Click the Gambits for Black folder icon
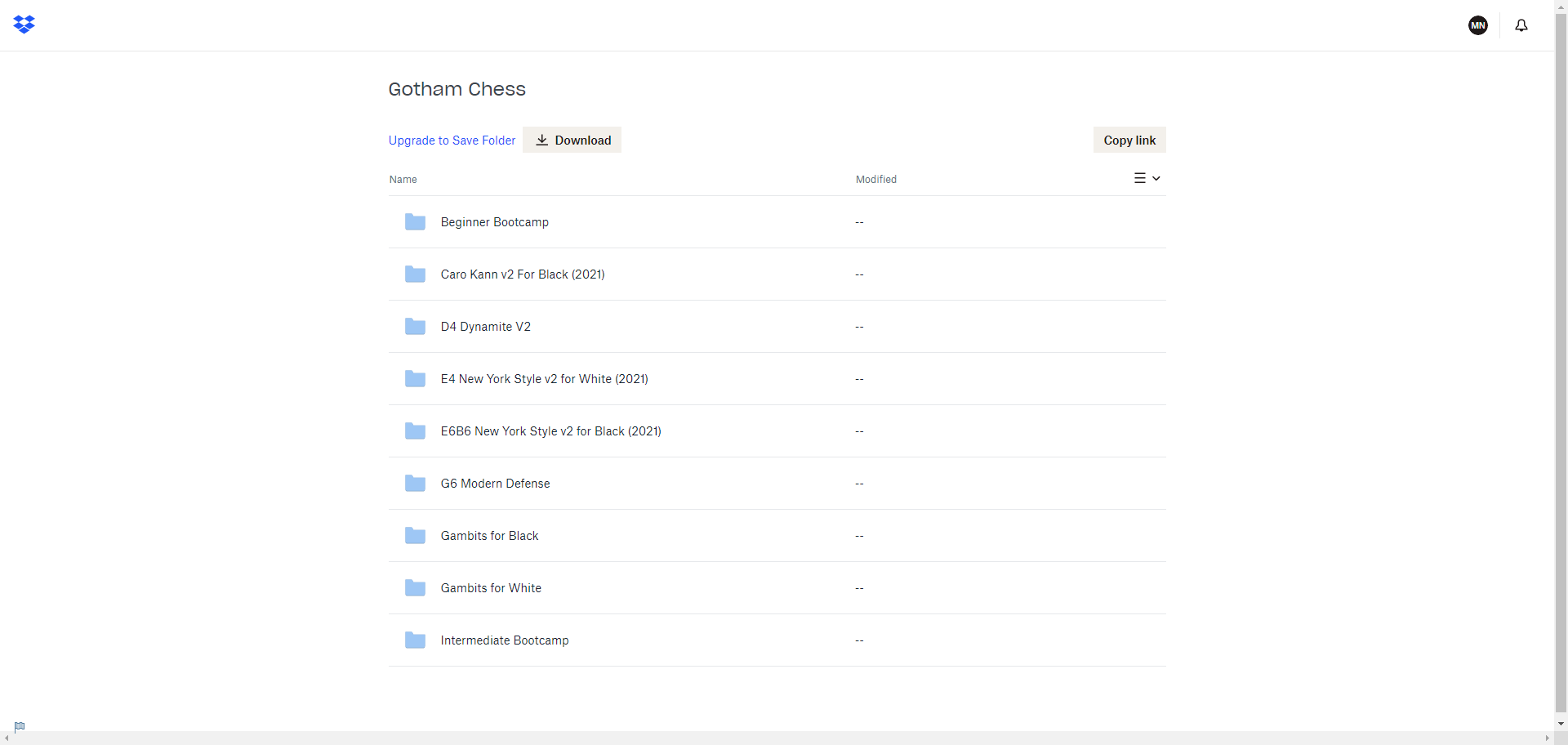Screen dimensions: 1568x745 [415, 536]
